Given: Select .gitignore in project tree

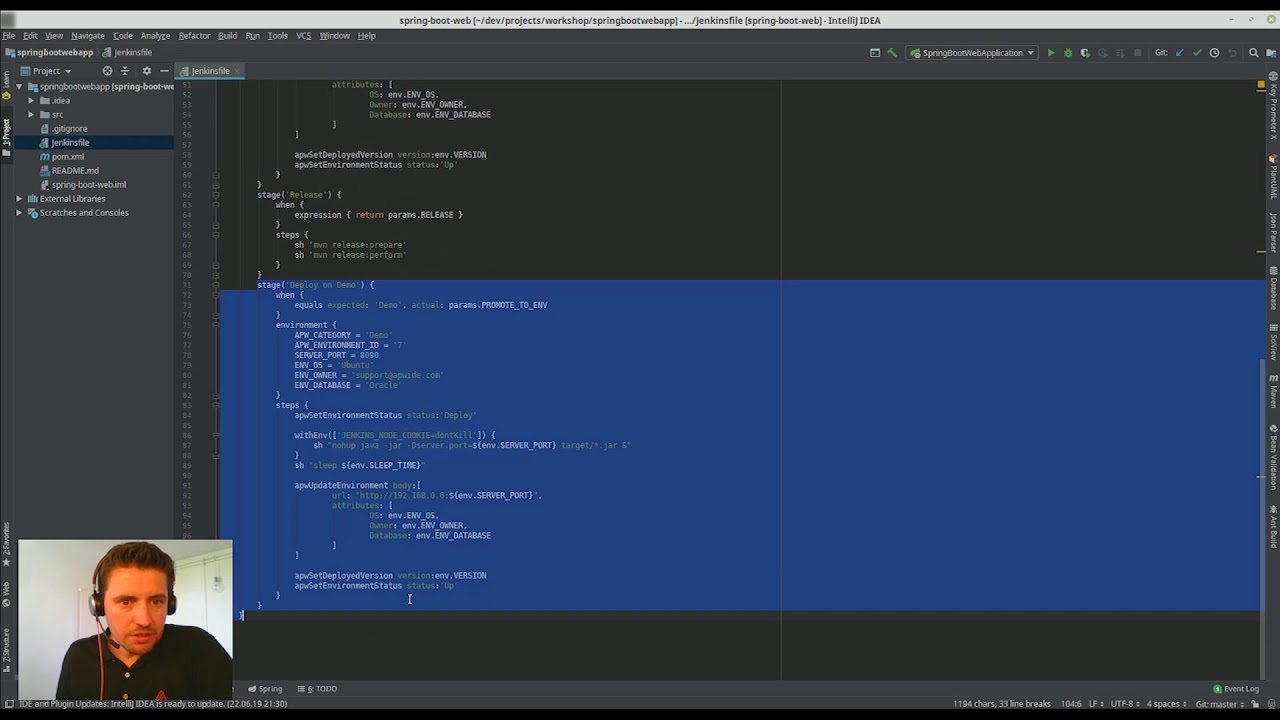Looking at the screenshot, I should (x=69, y=129).
